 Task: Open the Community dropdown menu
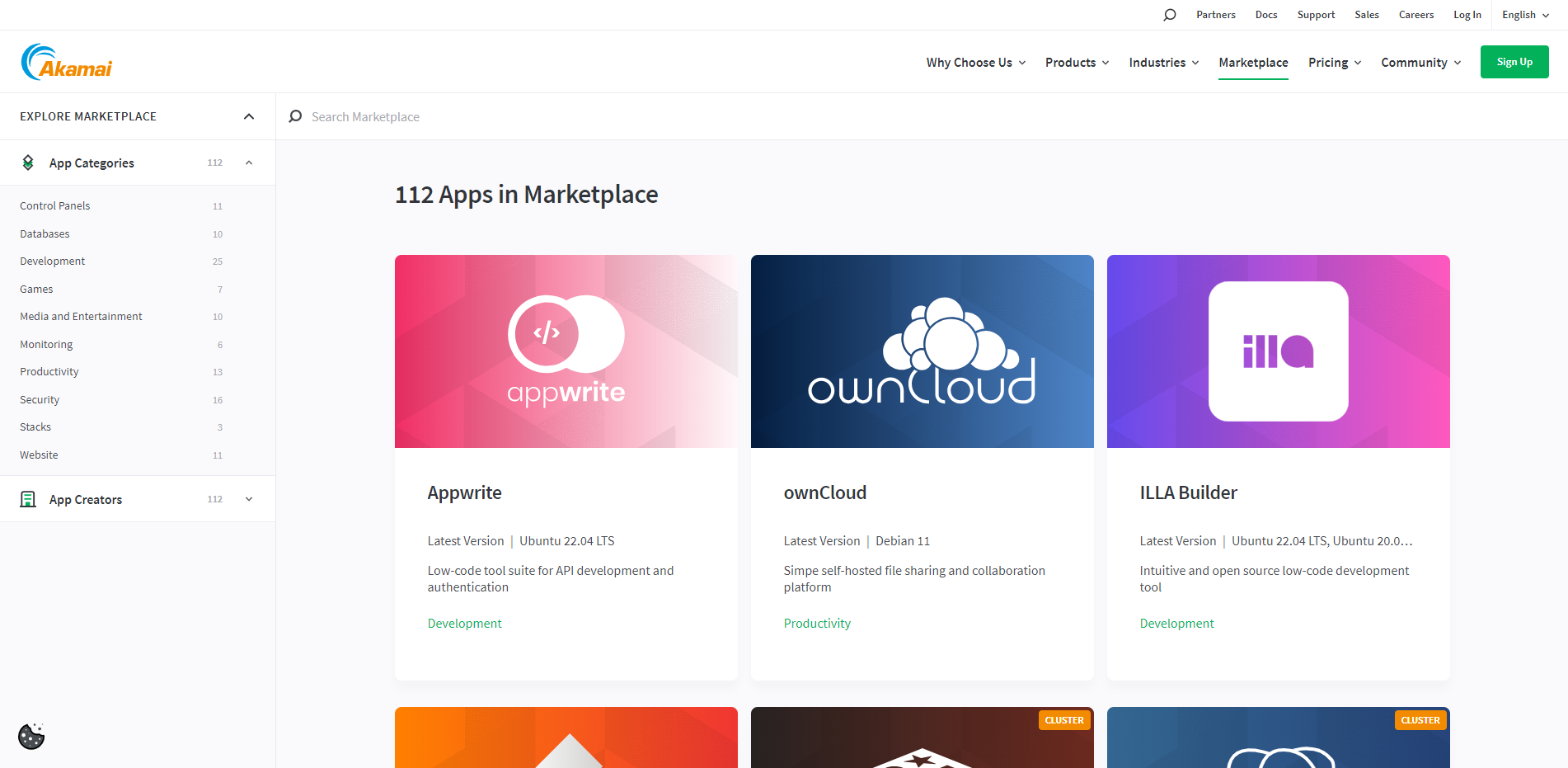click(1421, 63)
